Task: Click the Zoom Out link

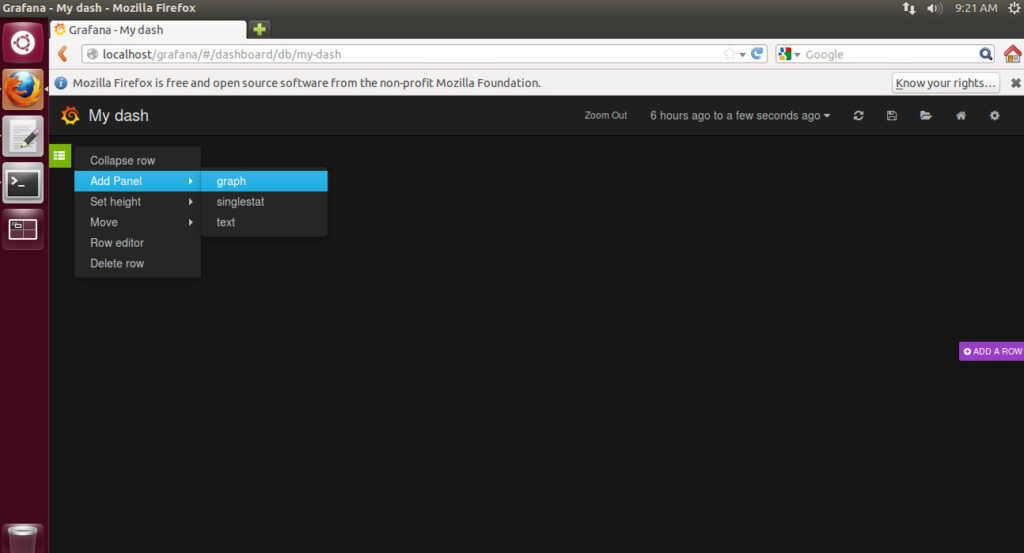Action: [605, 116]
